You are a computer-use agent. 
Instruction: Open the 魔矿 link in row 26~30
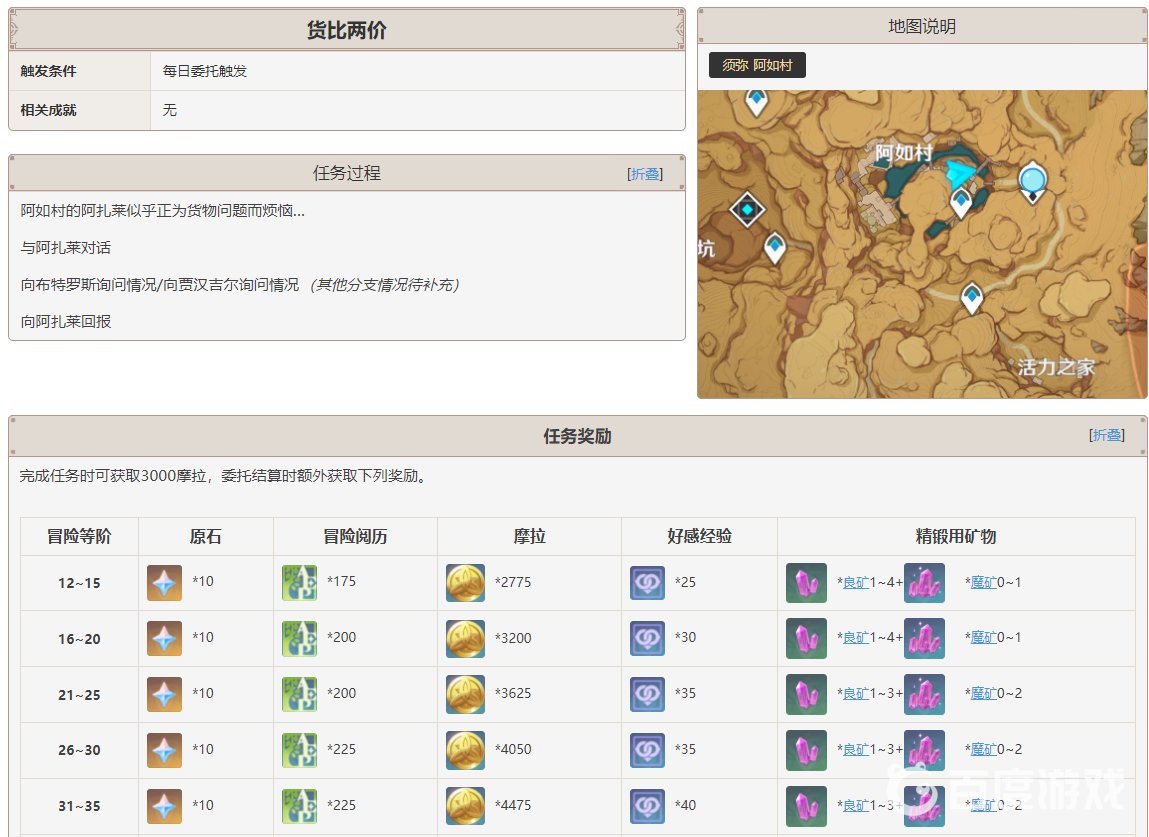pyautogui.click(x=983, y=750)
